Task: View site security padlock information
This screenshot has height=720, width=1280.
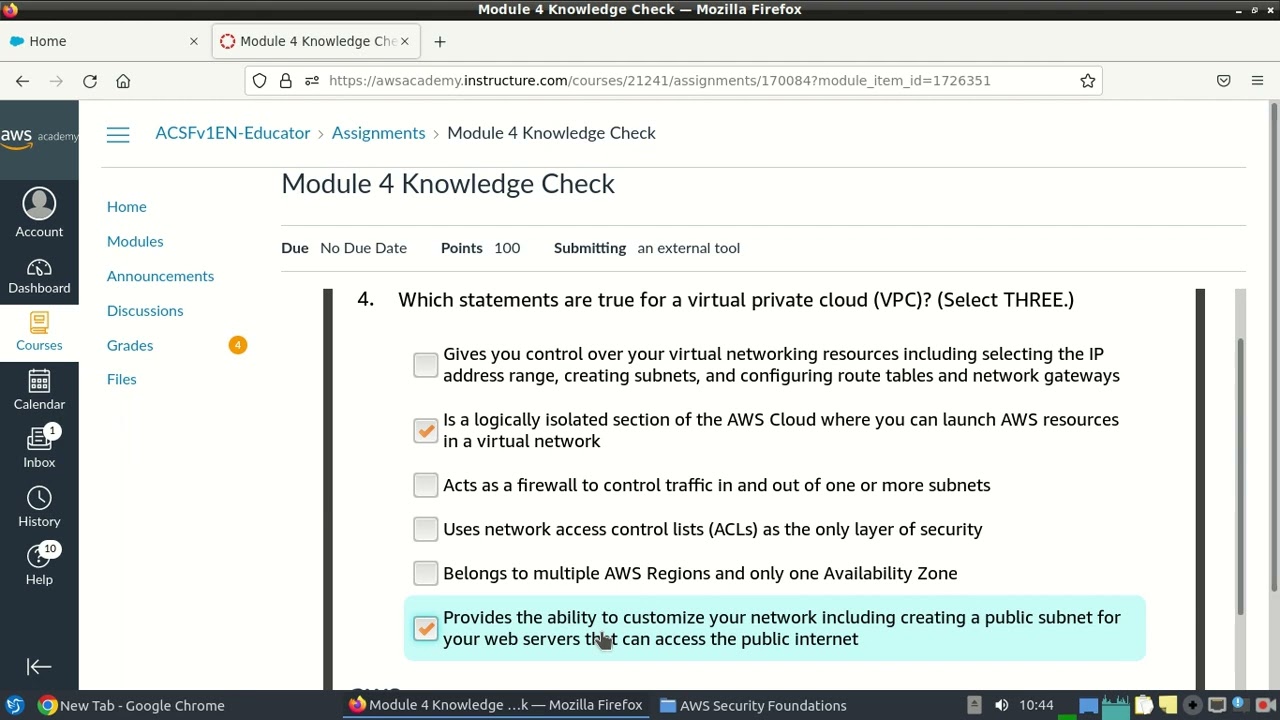Action: (x=286, y=81)
